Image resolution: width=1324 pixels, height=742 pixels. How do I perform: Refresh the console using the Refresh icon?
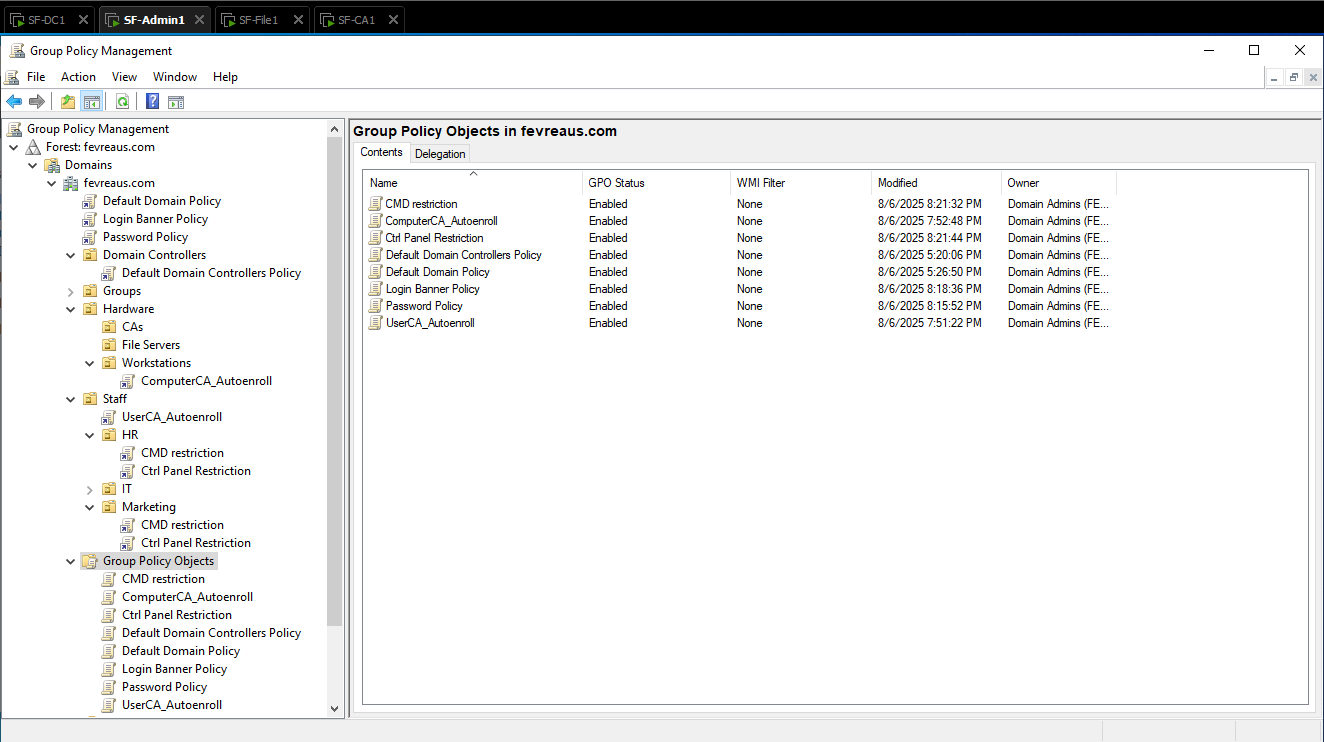121,101
